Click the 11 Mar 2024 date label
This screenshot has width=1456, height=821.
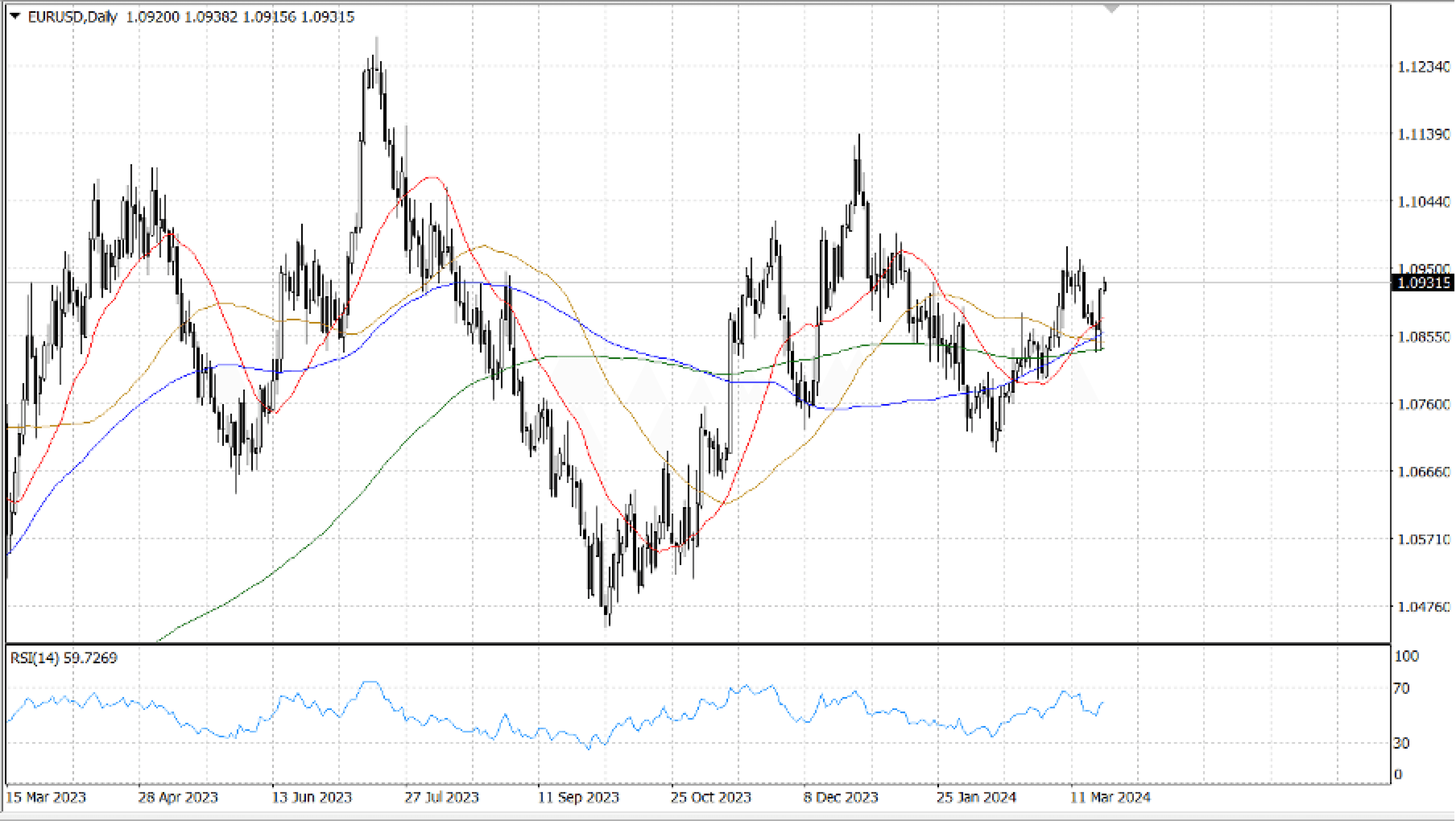click(1111, 797)
